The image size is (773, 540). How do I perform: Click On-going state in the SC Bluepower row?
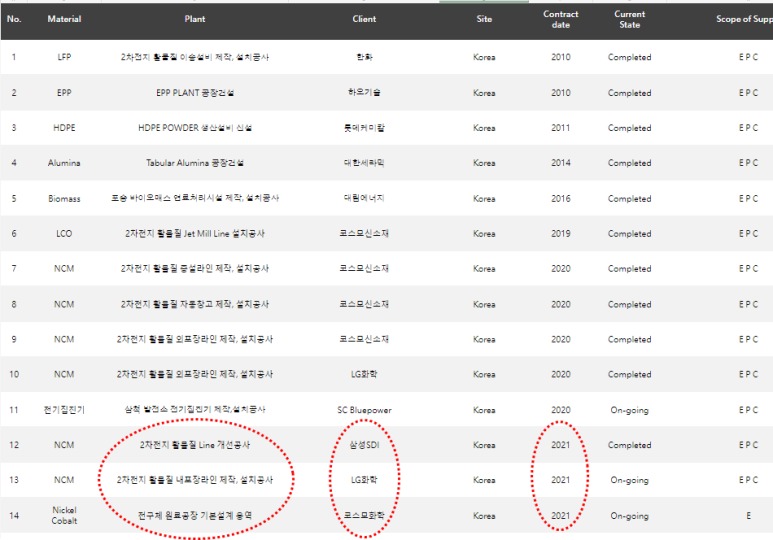tap(630, 410)
